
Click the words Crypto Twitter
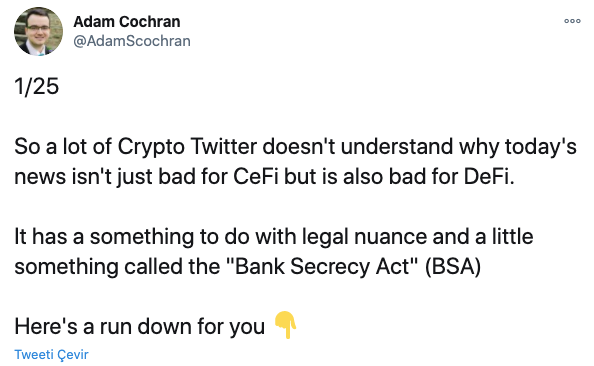[187, 147]
